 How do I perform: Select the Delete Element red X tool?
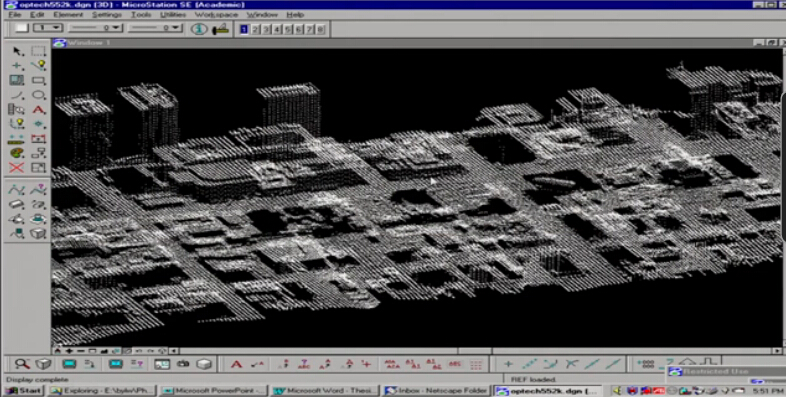[x=17, y=168]
